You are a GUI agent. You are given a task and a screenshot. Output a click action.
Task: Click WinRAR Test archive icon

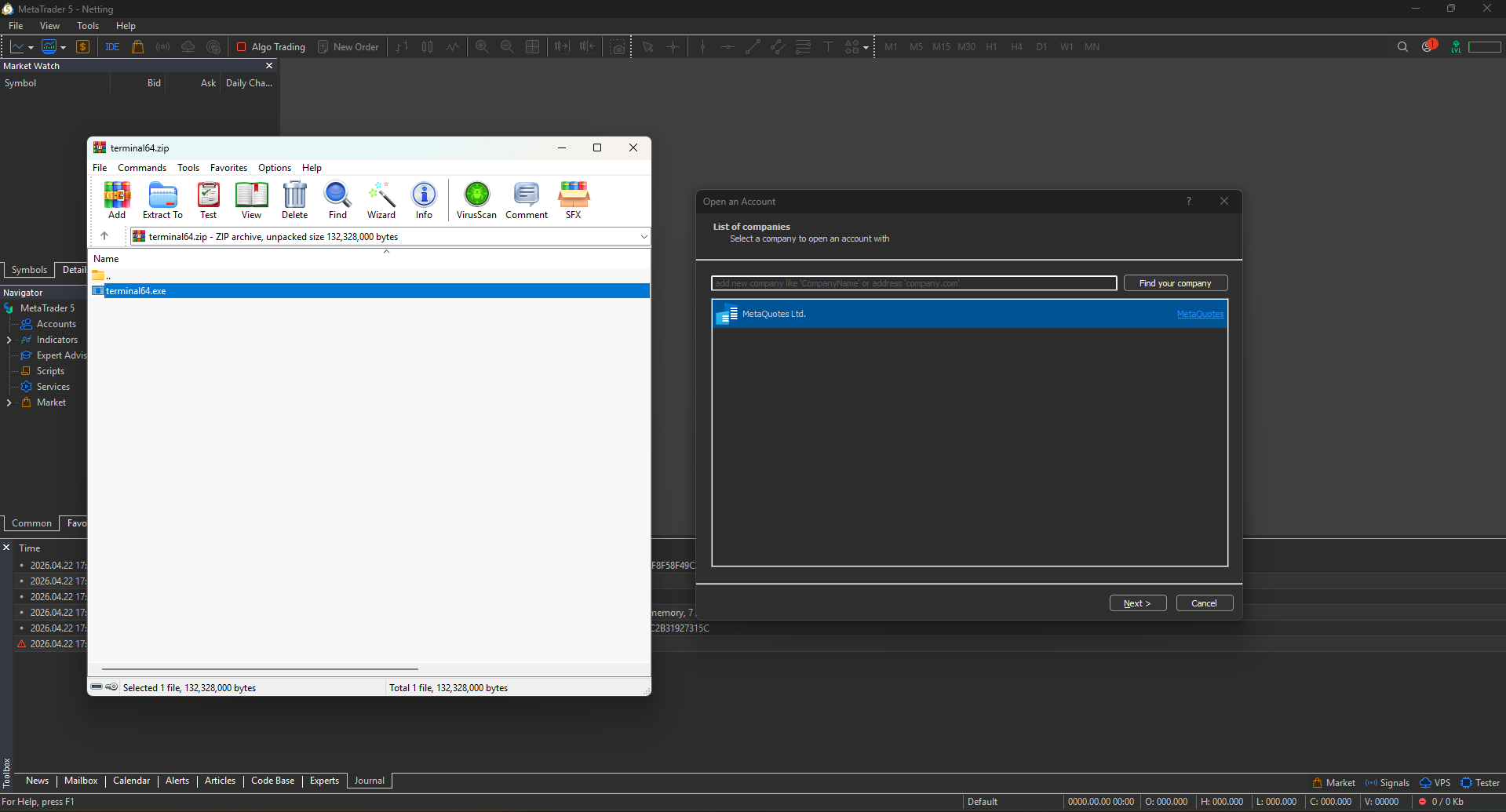(208, 200)
